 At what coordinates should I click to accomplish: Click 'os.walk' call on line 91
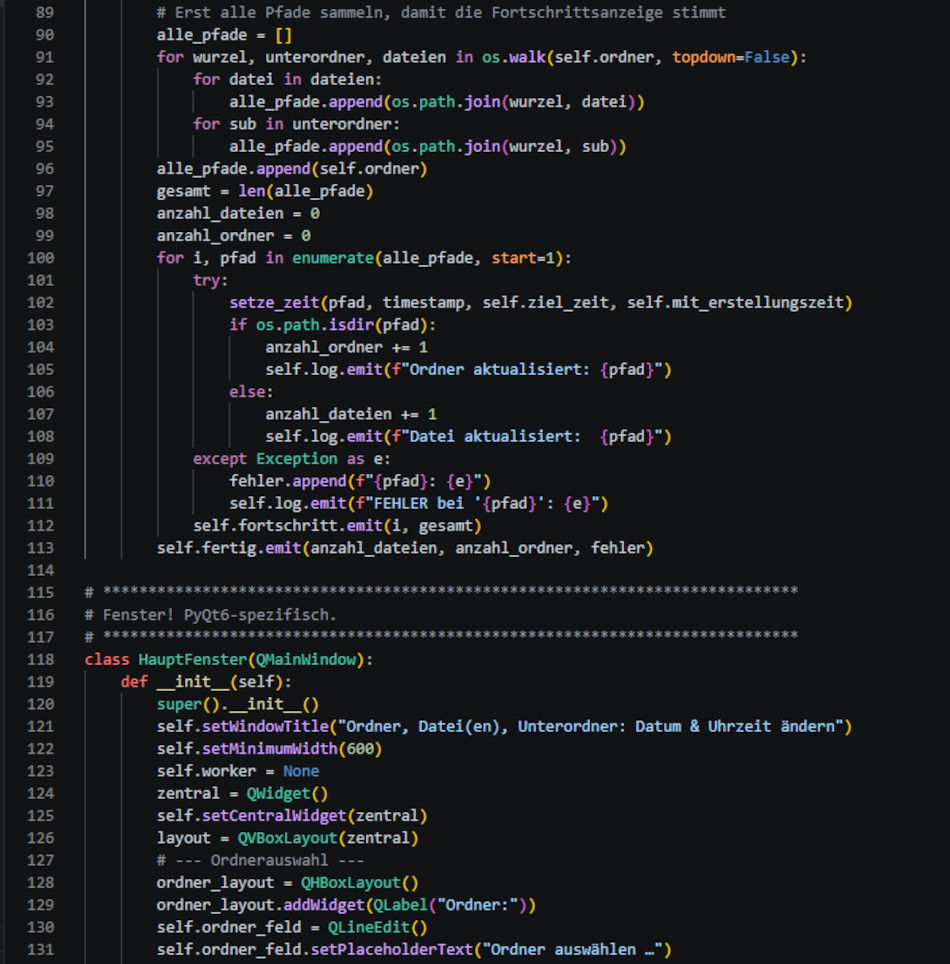pyautogui.click(x=514, y=57)
